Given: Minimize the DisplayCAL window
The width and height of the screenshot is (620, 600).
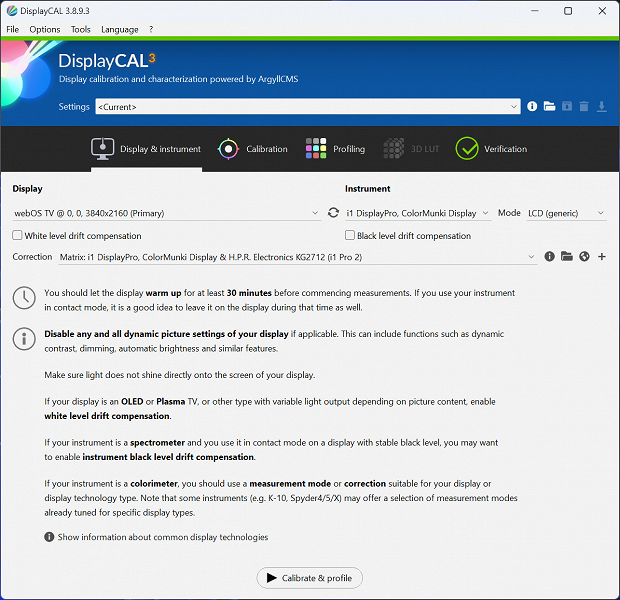Looking at the screenshot, I should (x=535, y=11).
